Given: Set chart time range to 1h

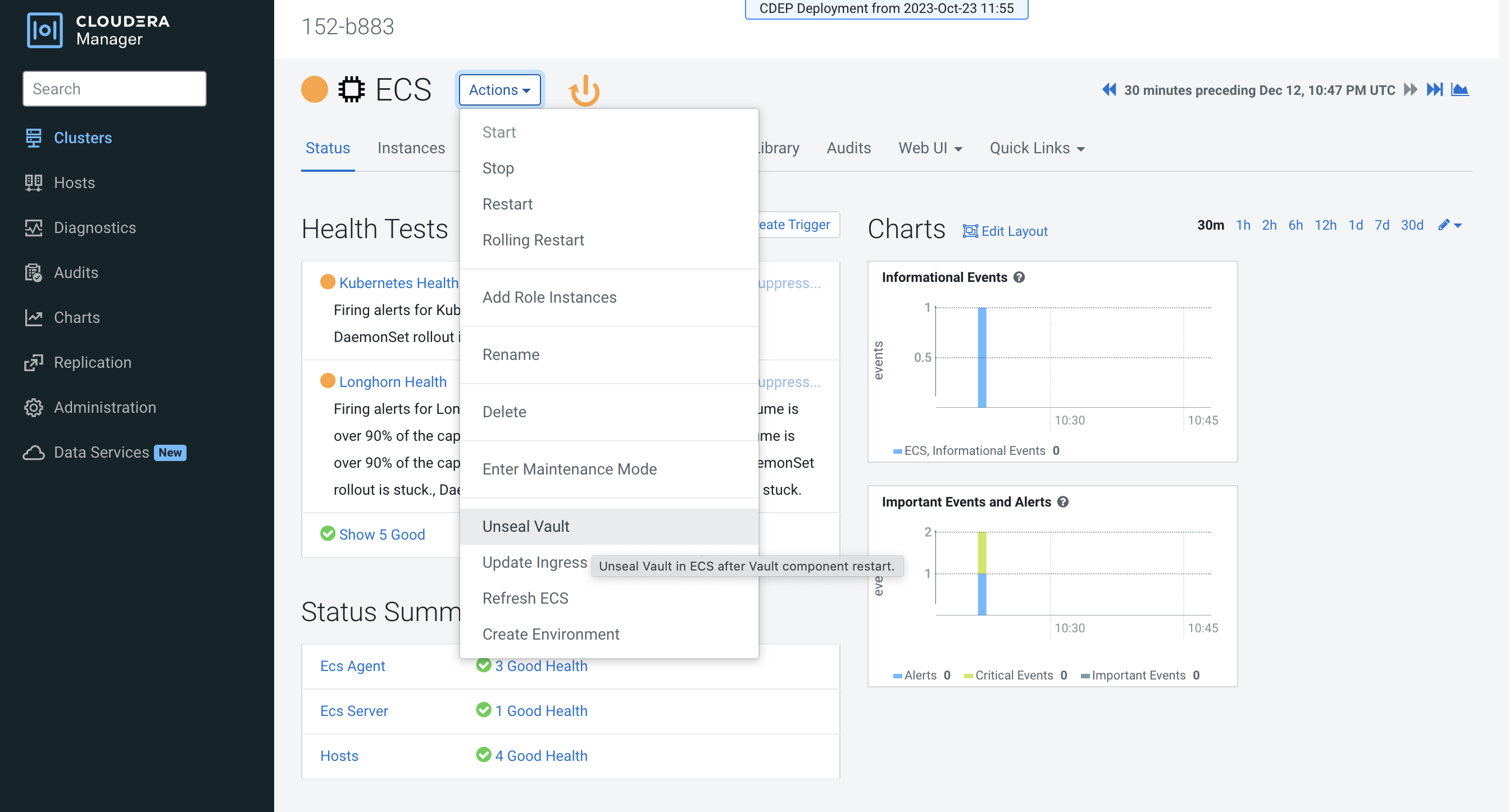Looking at the screenshot, I should pos(1243,225).
